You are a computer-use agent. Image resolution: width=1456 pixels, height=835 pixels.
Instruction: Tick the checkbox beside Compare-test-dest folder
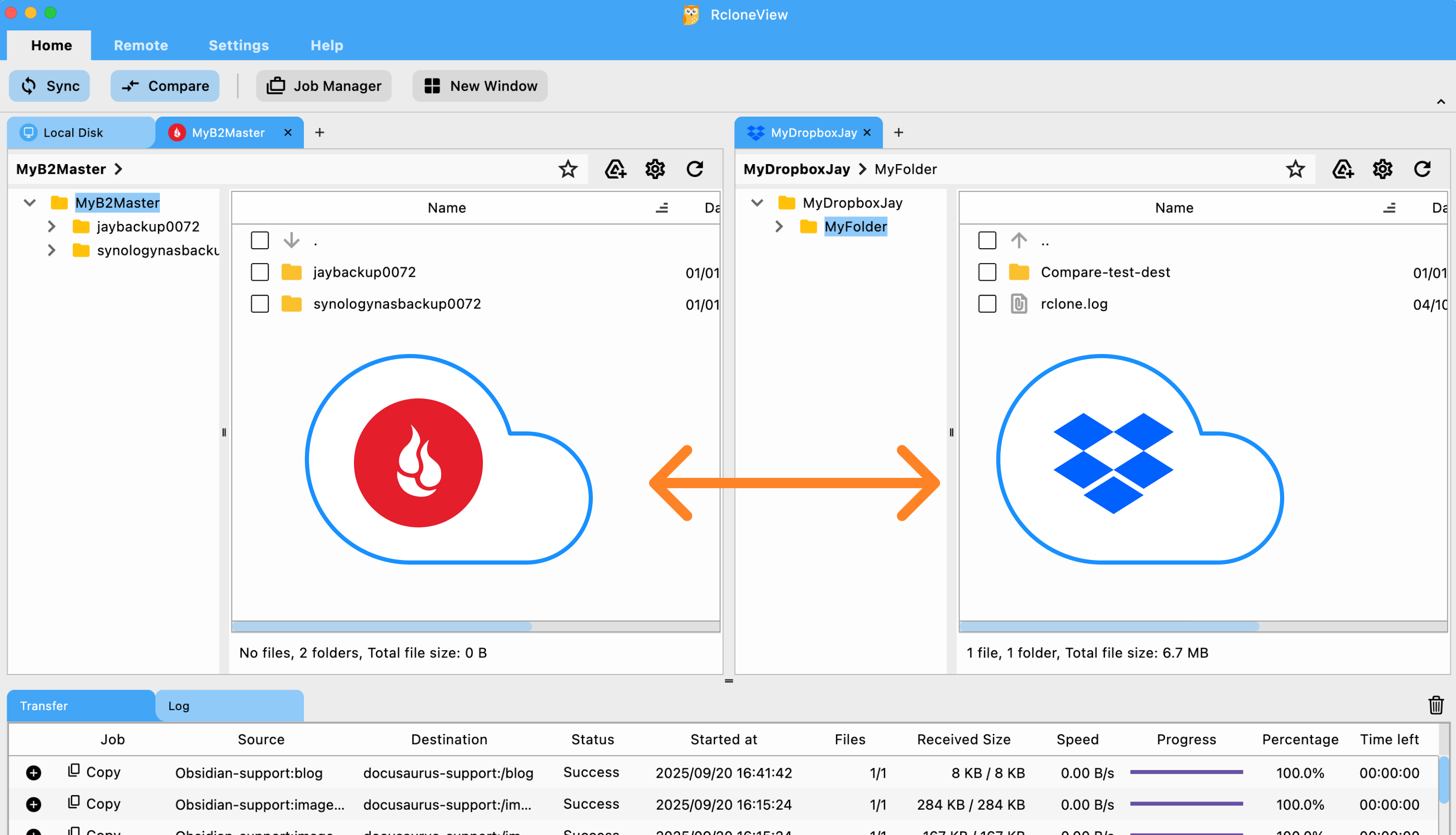987,272
